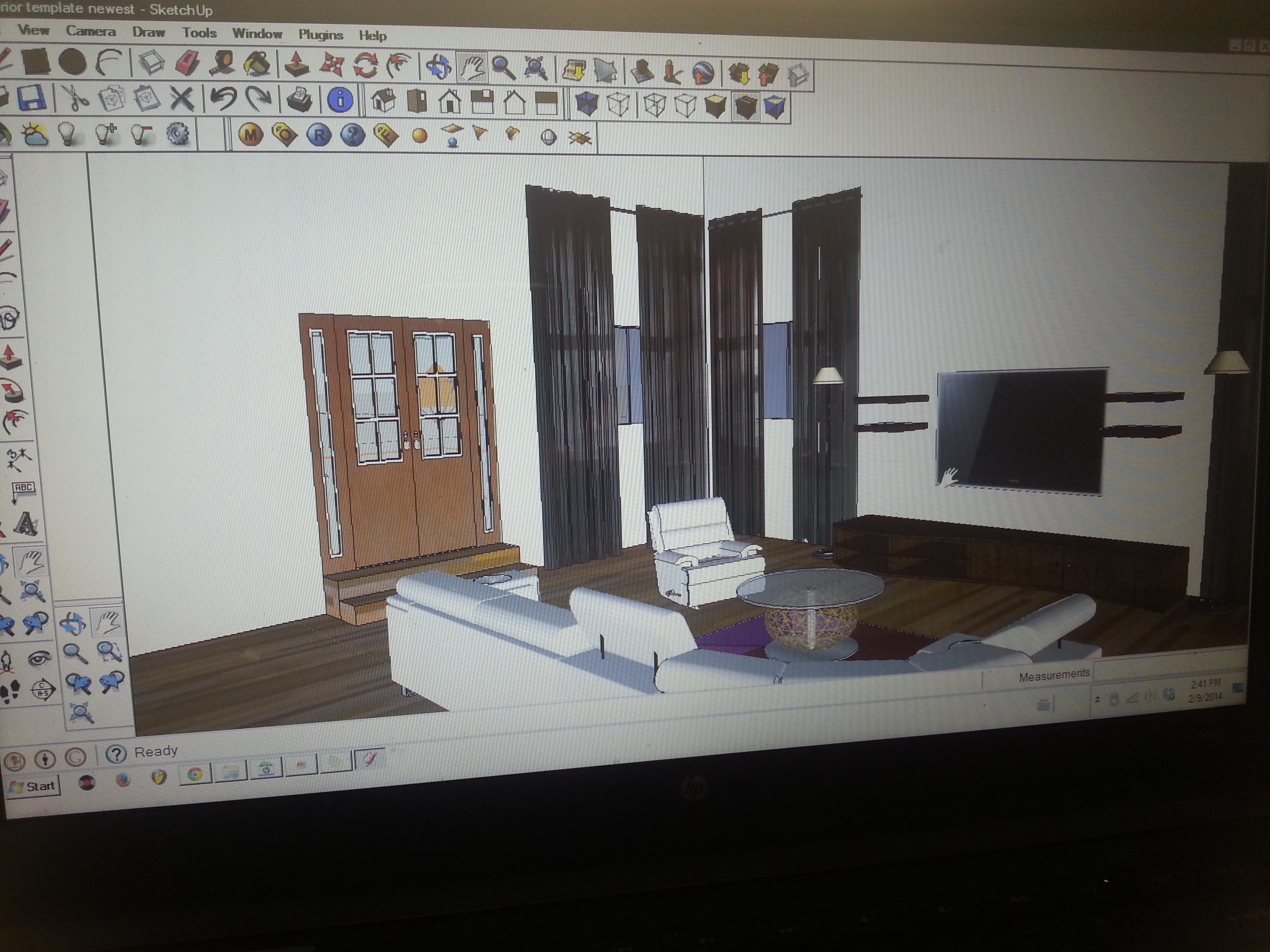
Task: Expand hidden system tray icons arrow
Action: [1096, 700]
